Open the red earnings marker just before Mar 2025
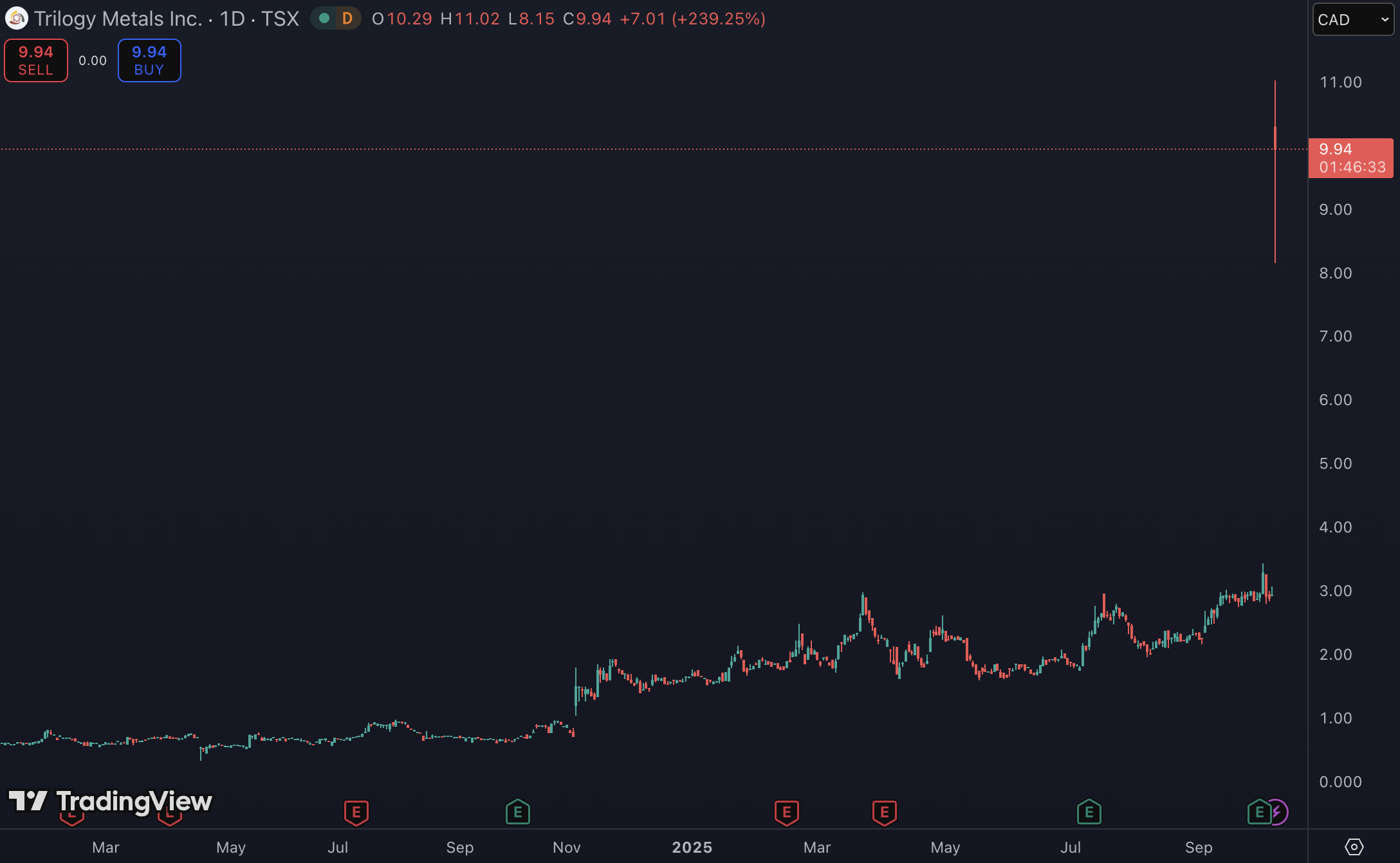This screenshot has width=1400, height=863. 786,813
